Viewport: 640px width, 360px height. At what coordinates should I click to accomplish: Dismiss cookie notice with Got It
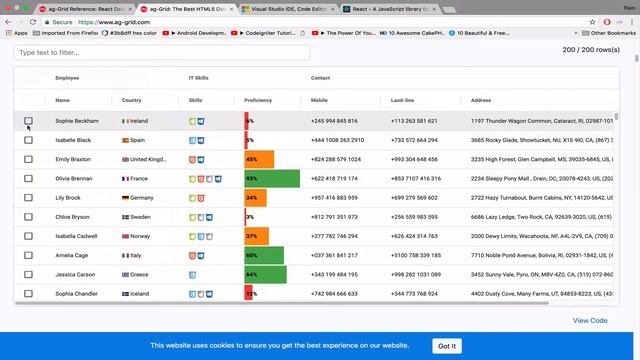[447, 346]
